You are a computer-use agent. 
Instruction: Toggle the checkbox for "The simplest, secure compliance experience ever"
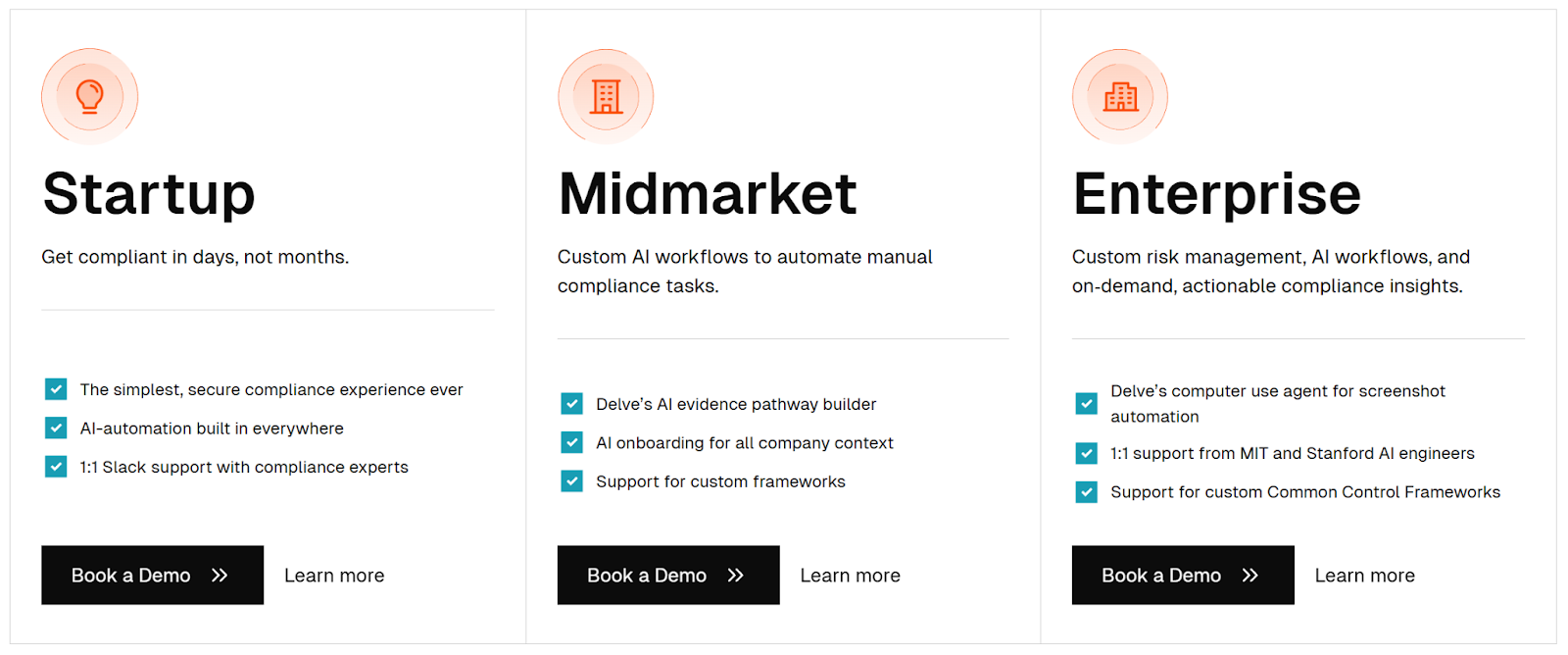tap(56, 388)
